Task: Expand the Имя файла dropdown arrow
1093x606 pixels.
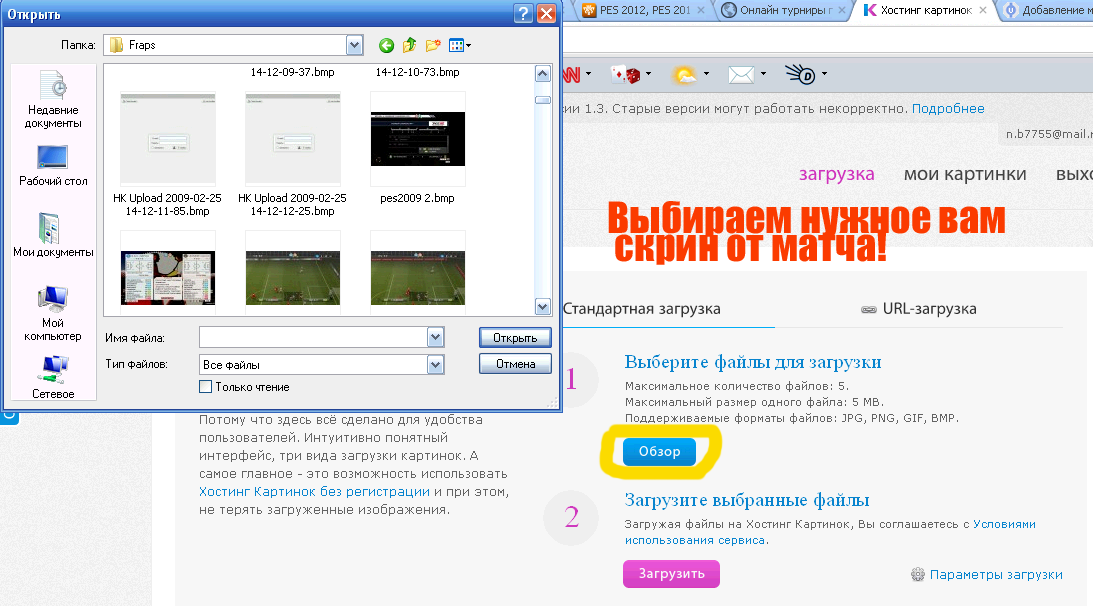Action: (436, 338)
